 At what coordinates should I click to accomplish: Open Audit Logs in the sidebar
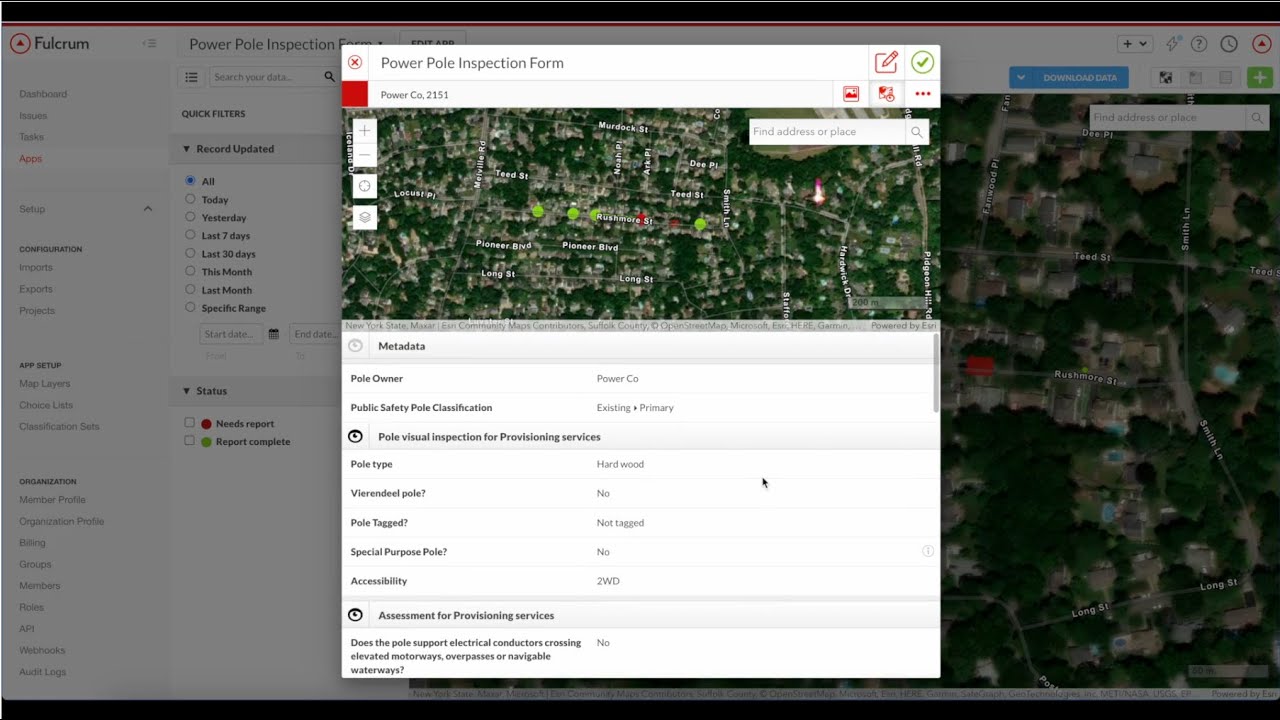(x=42, y=672)
